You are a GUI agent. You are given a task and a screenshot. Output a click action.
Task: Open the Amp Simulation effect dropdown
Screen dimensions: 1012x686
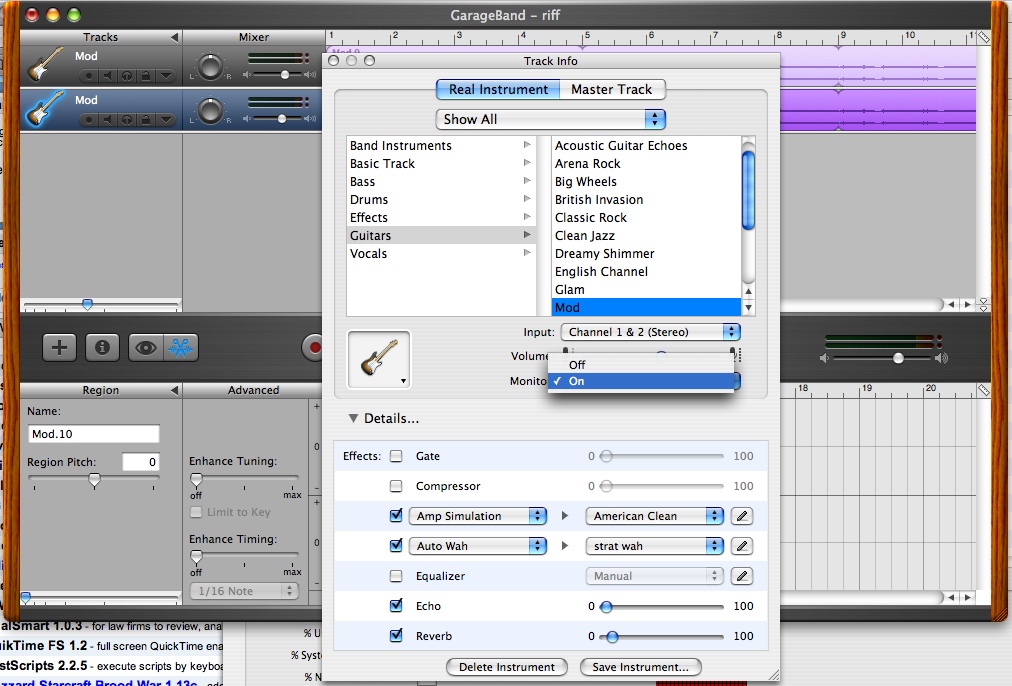(478, 516)
